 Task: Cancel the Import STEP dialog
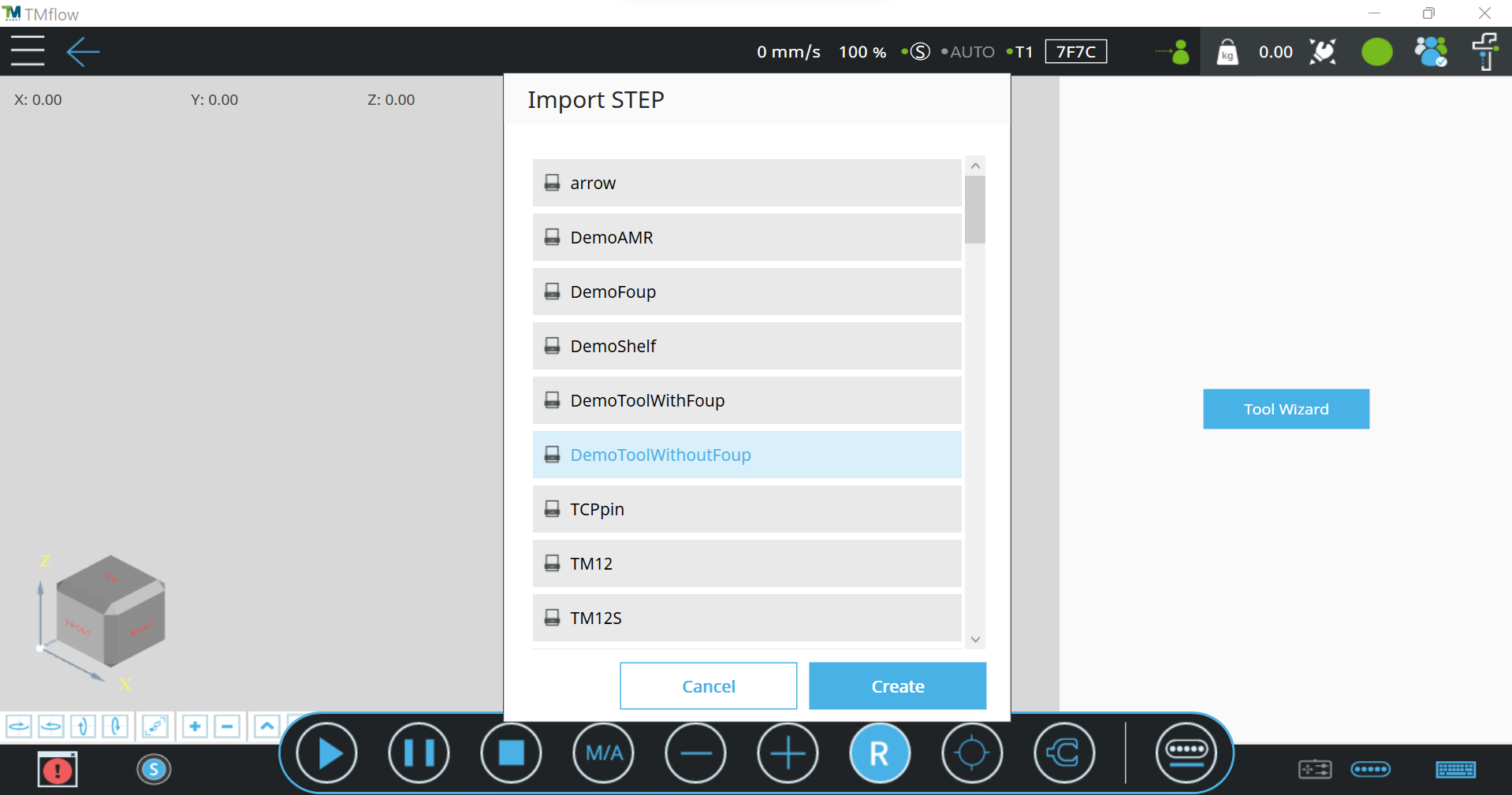[708, 686]
